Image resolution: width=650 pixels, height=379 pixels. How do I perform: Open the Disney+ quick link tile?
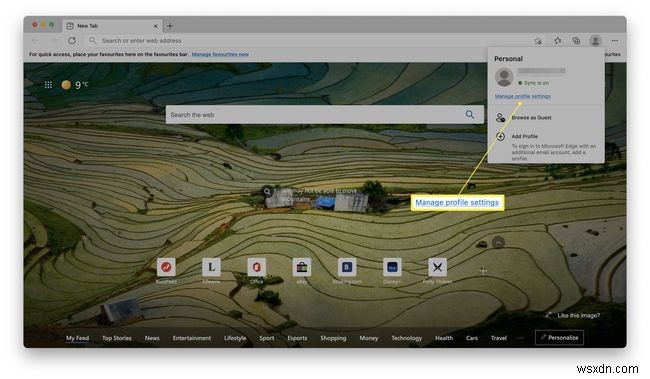point(392,267)
